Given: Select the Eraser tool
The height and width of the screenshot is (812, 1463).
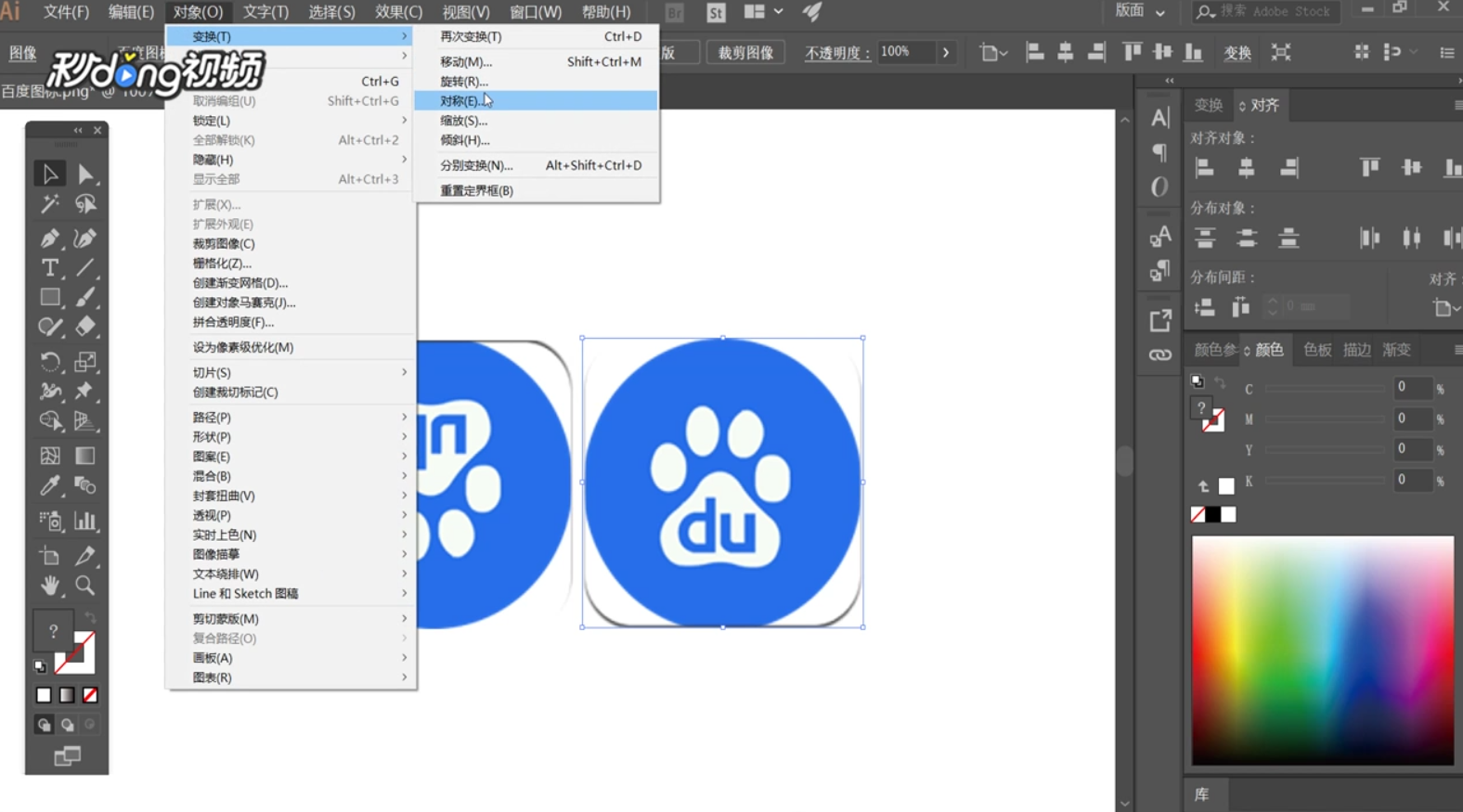Looking at the screenshot, I should 85,327.
